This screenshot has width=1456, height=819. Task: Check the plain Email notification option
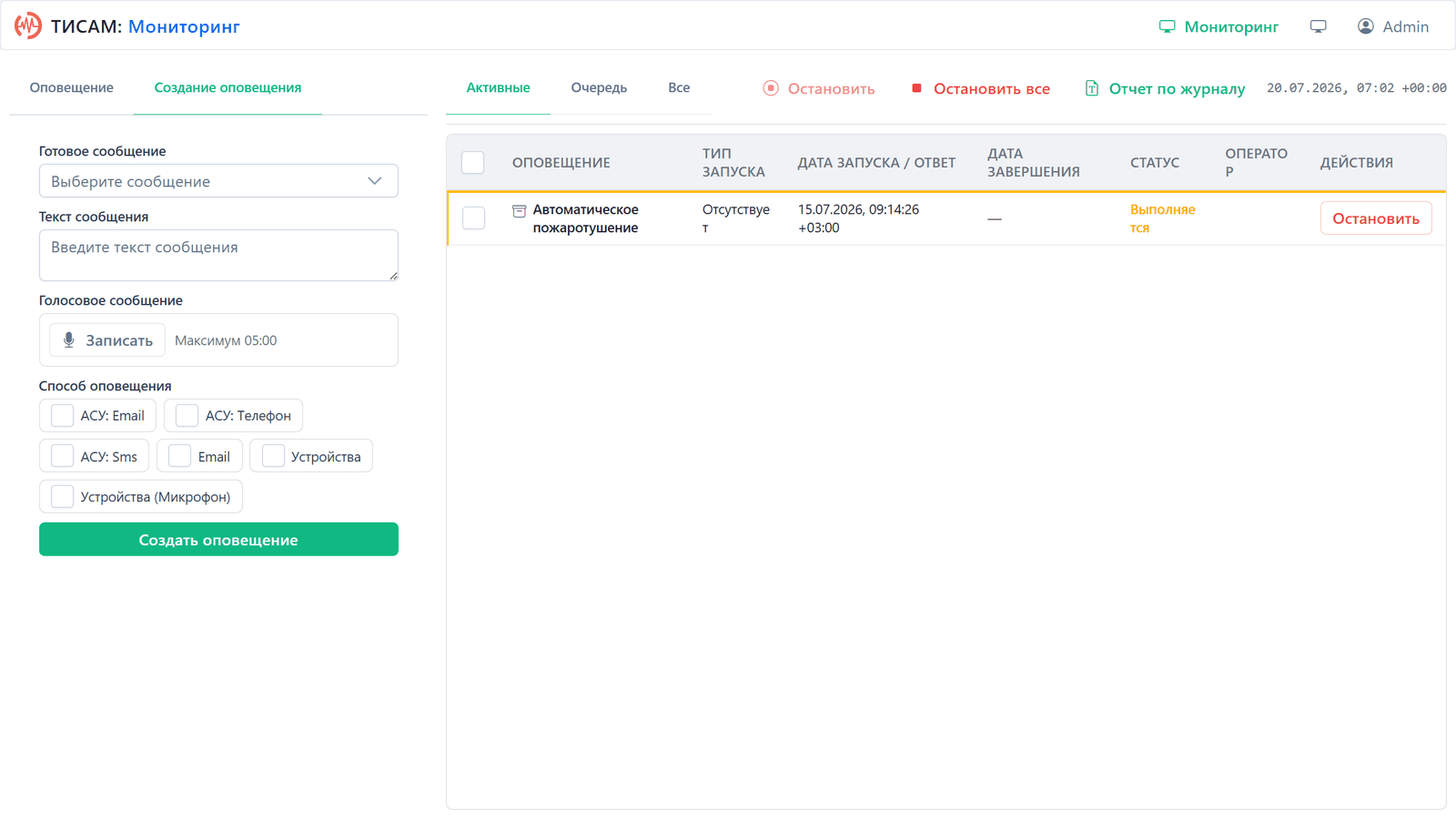pos(179,456)
